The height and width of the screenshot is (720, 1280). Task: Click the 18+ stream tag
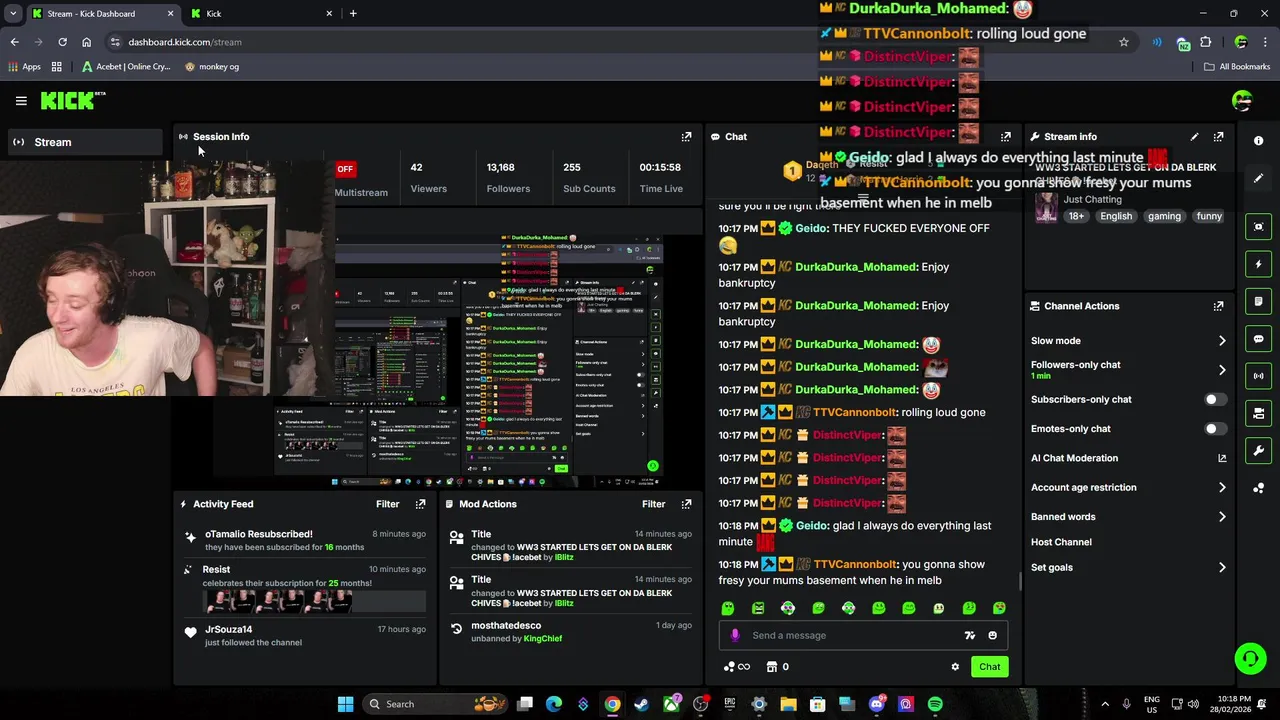tap(1076, 216)
